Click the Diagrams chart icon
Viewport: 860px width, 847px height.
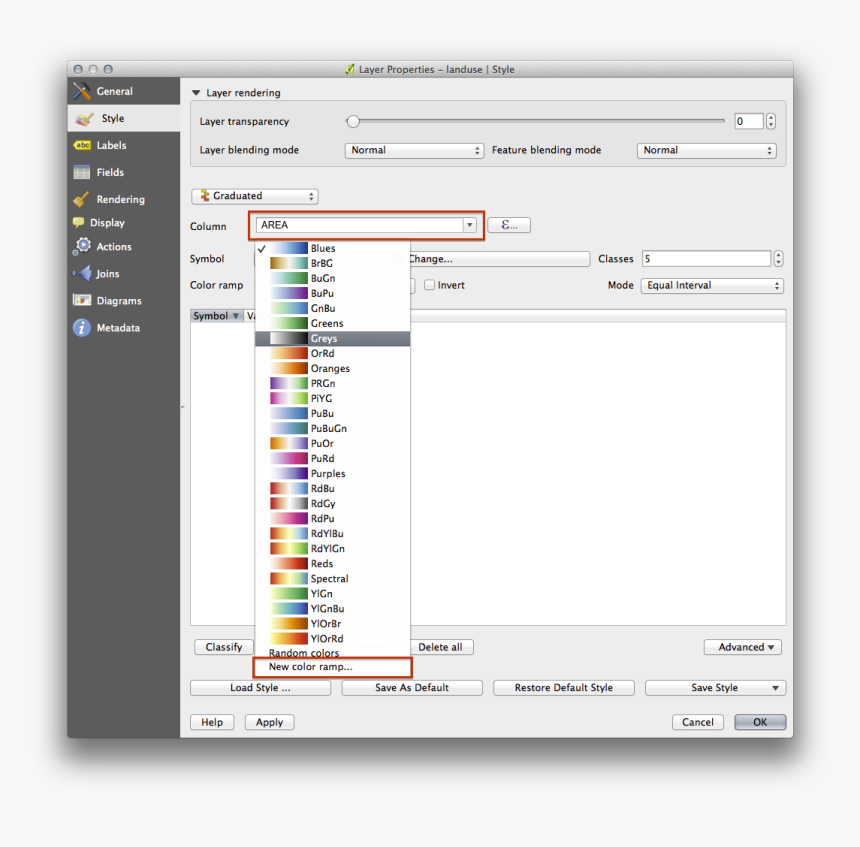(82, 300)
